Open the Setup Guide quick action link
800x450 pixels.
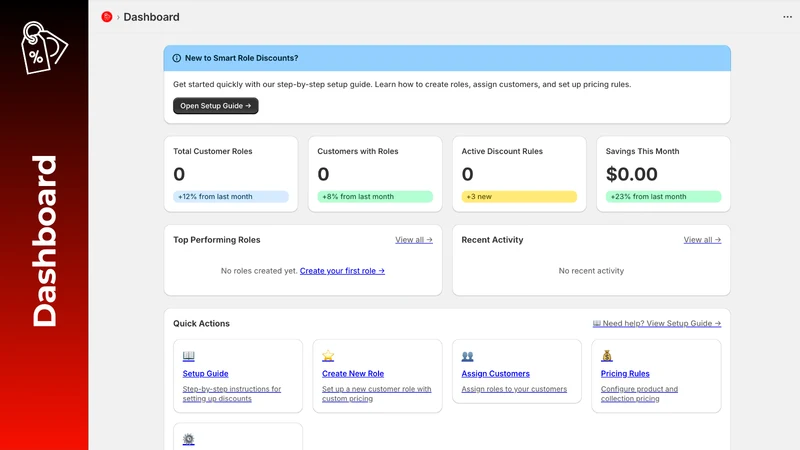coord(206,373)
